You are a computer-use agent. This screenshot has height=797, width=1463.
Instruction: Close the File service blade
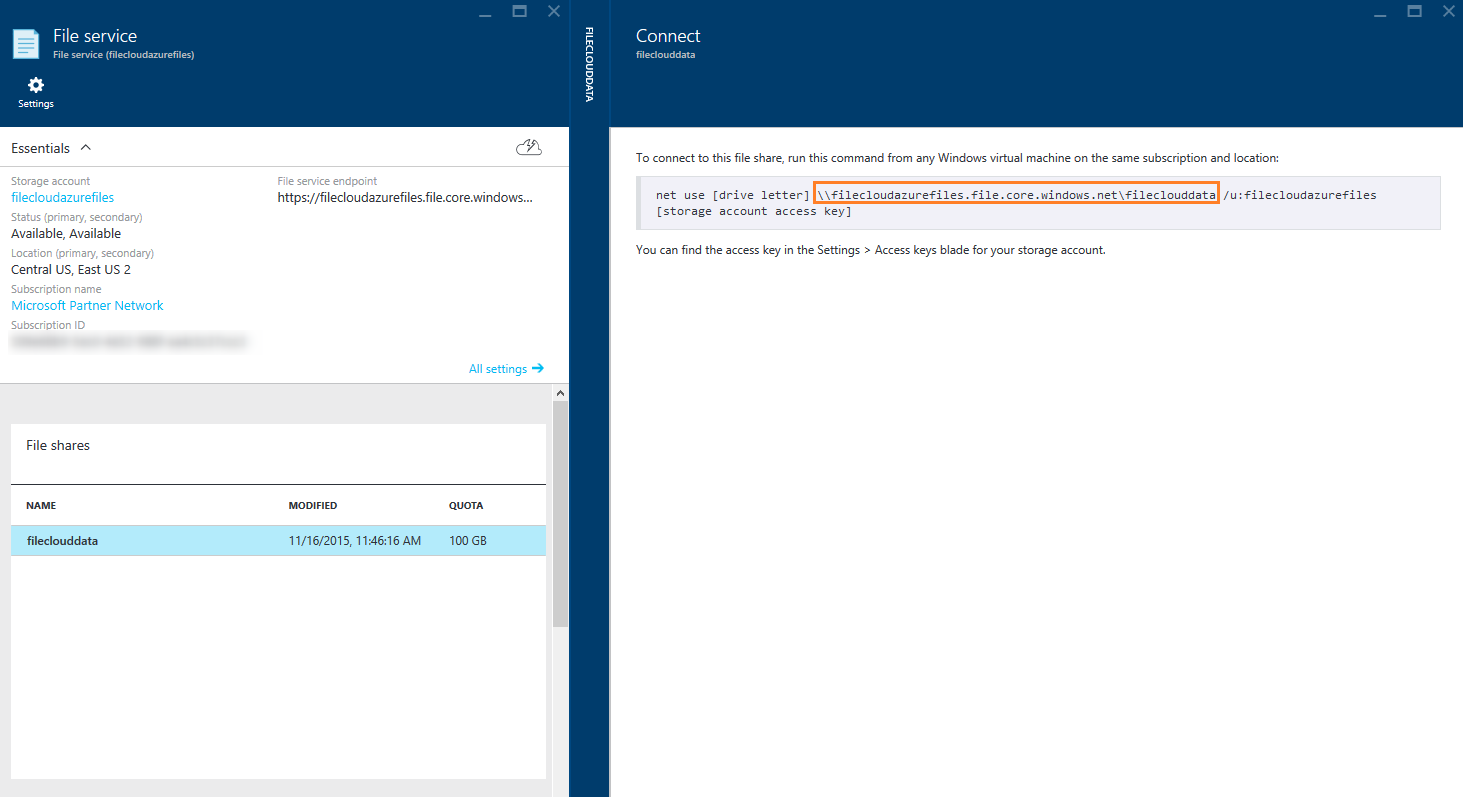click(554, 11)
